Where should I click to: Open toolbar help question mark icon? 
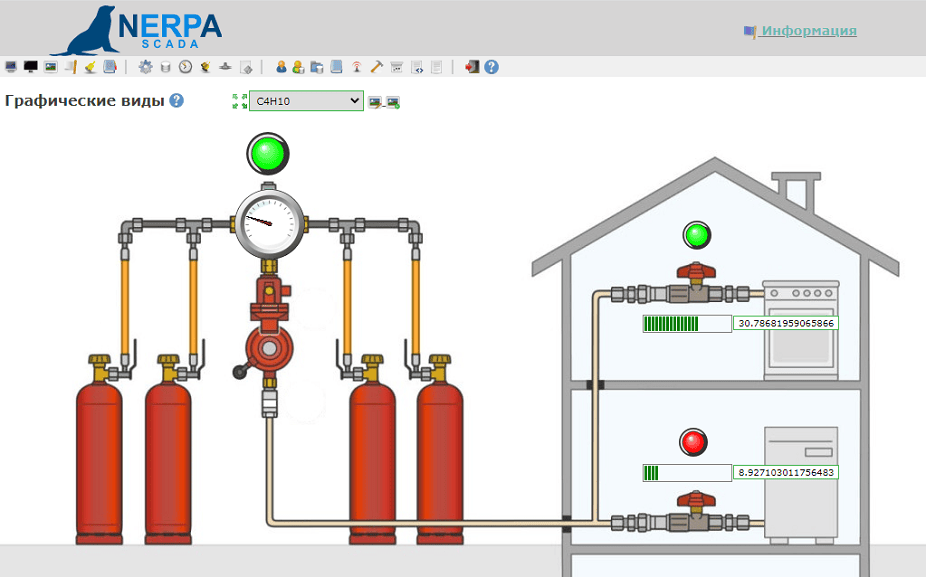[x=491, y=67]
